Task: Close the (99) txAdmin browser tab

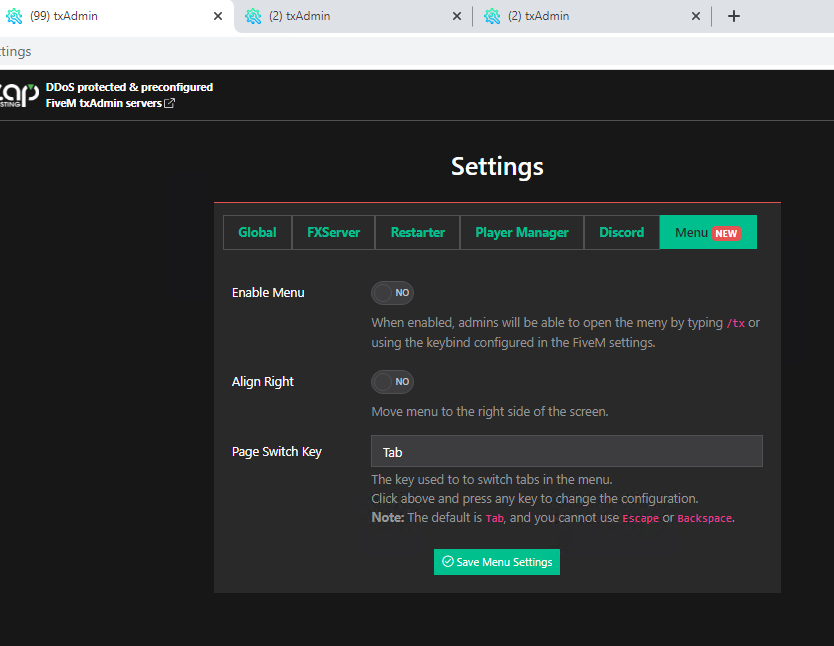Action: 218,16
